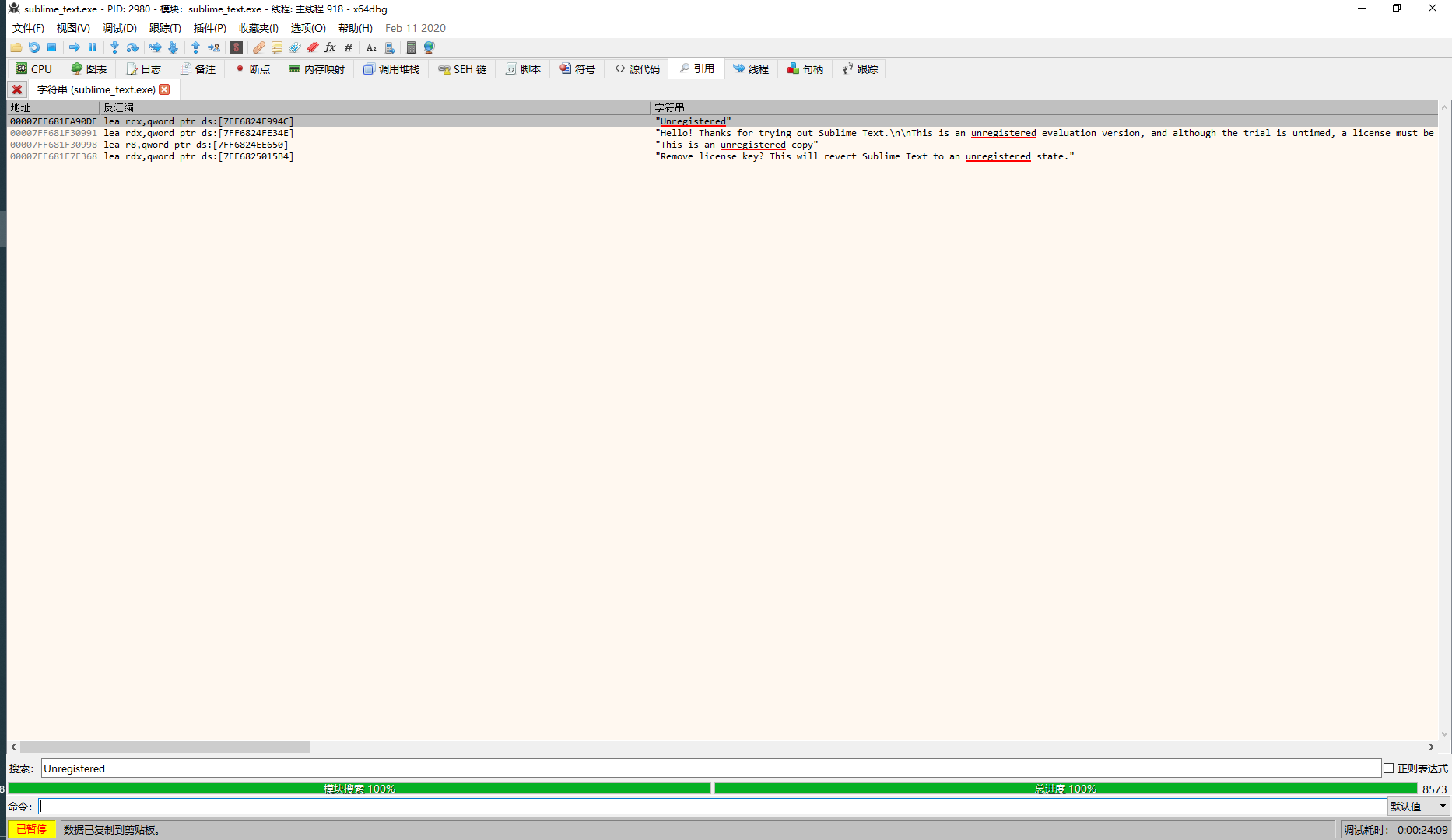Click the functions fx icon

pyautogui.click(x=331, y=47)
